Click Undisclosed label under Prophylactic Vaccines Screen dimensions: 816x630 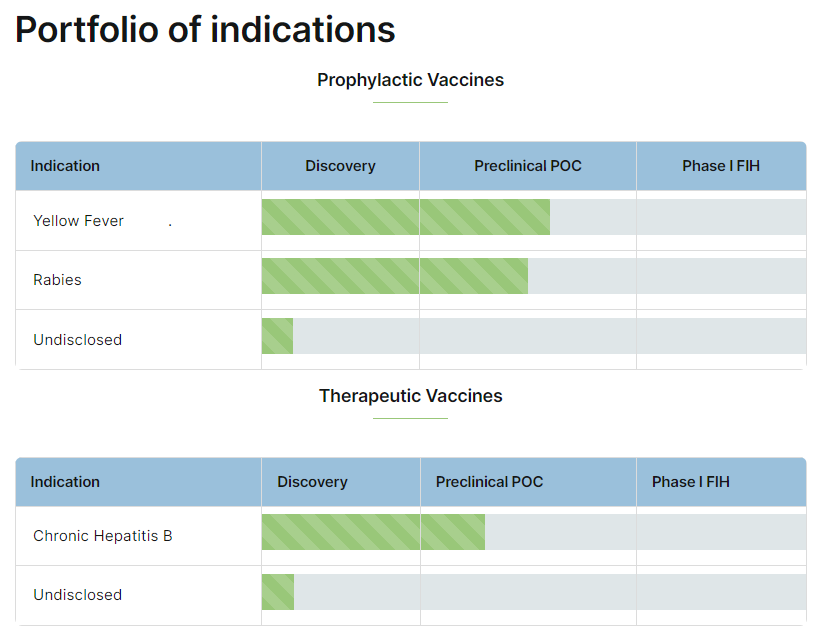coord(77,340)
